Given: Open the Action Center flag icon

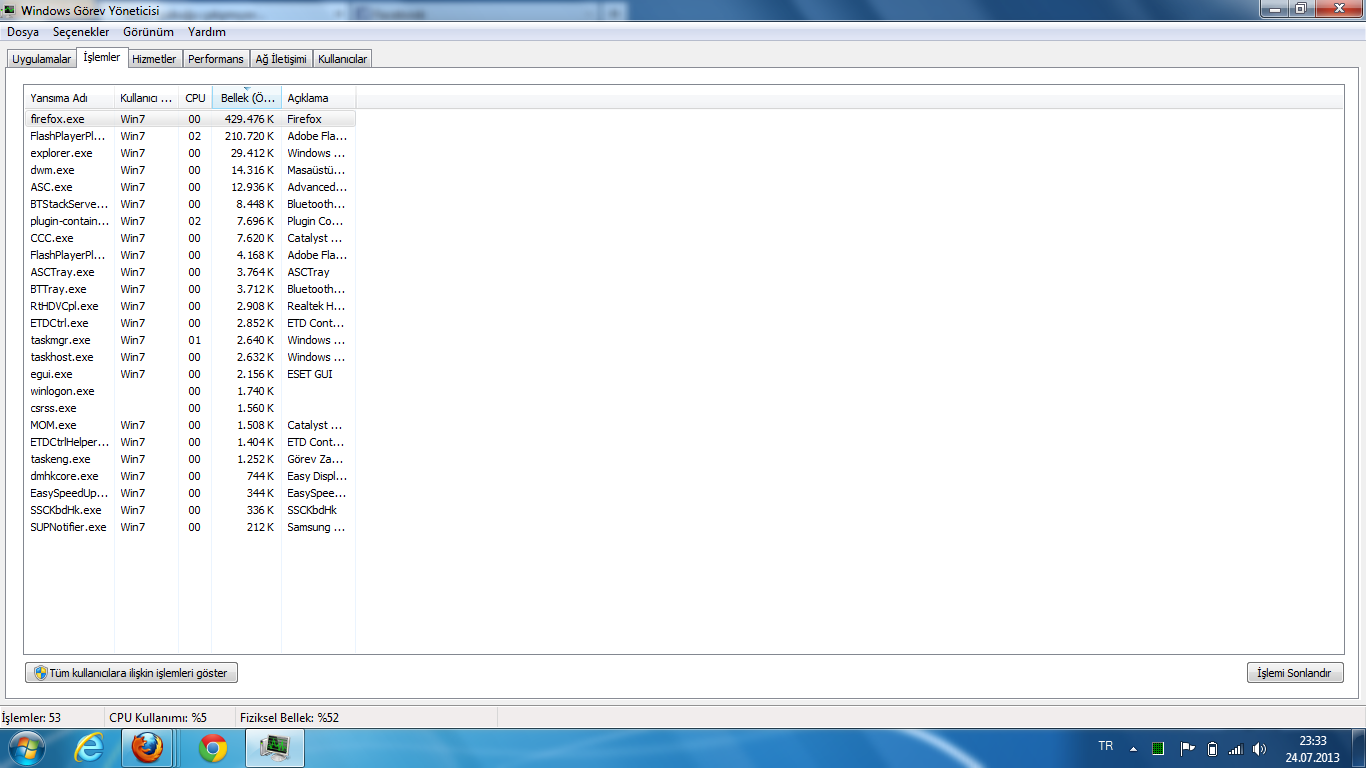Looking at the screenshot, I should (1187, 748).
